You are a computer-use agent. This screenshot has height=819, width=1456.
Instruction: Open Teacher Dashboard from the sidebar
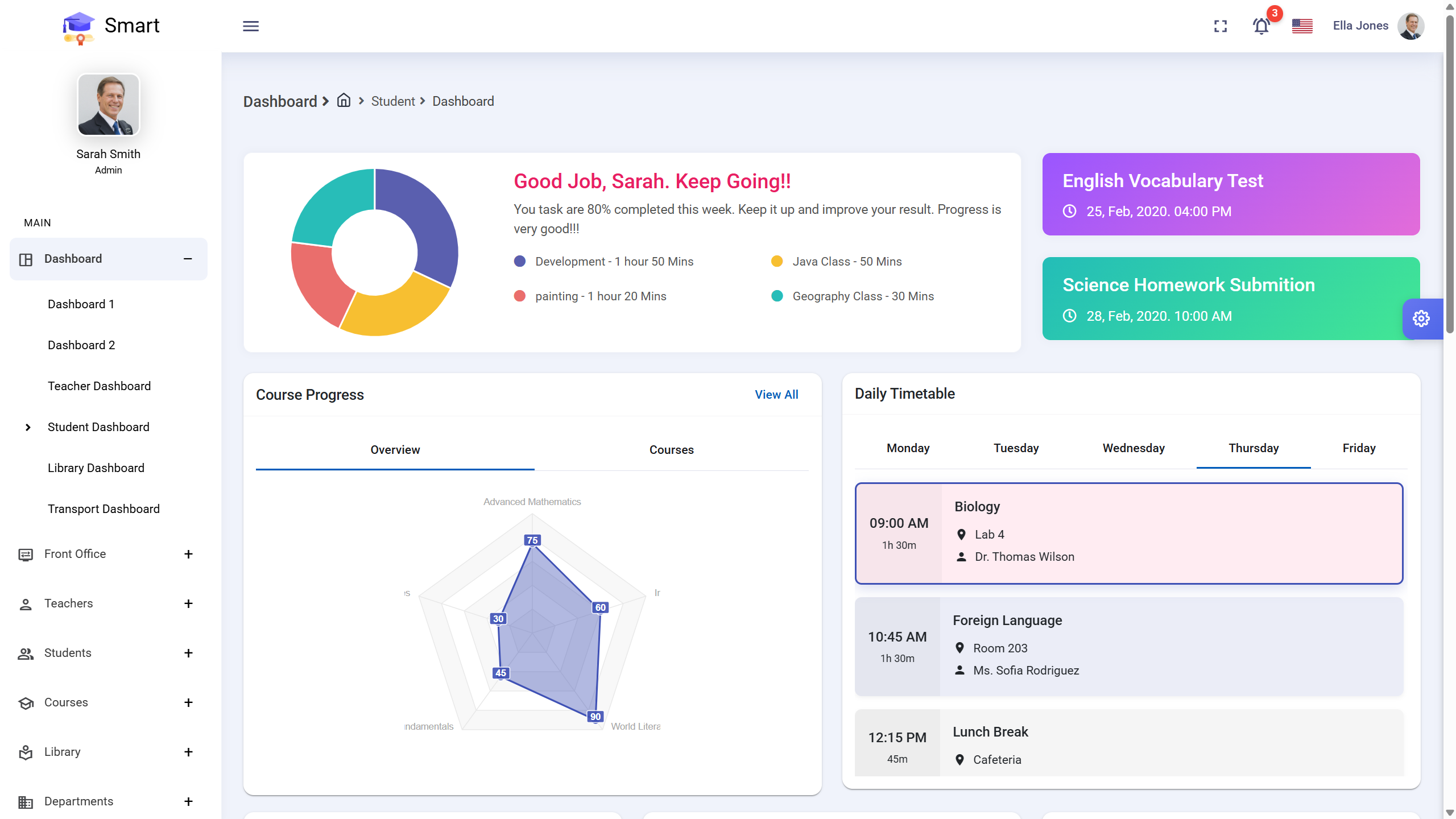(100, 386)
